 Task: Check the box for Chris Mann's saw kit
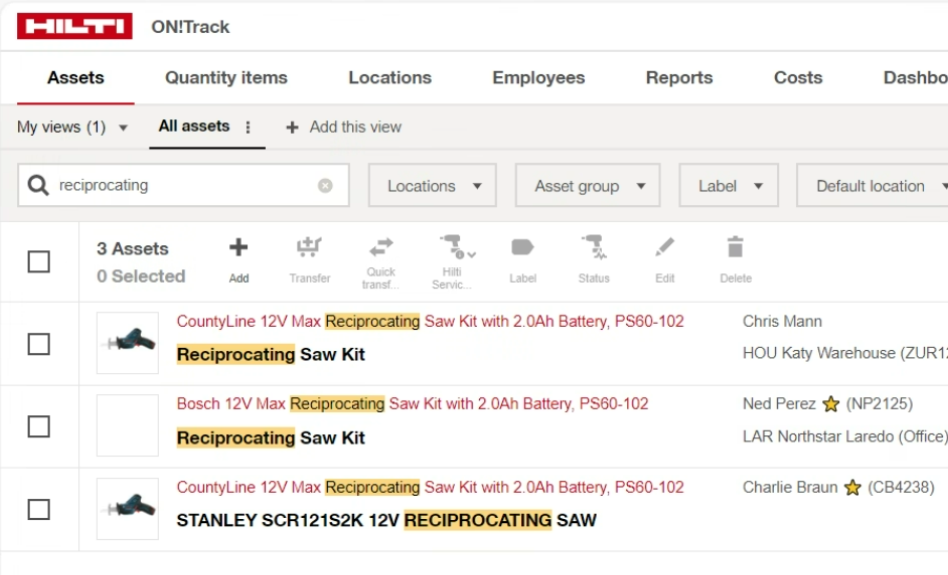(x=39, y=344)
